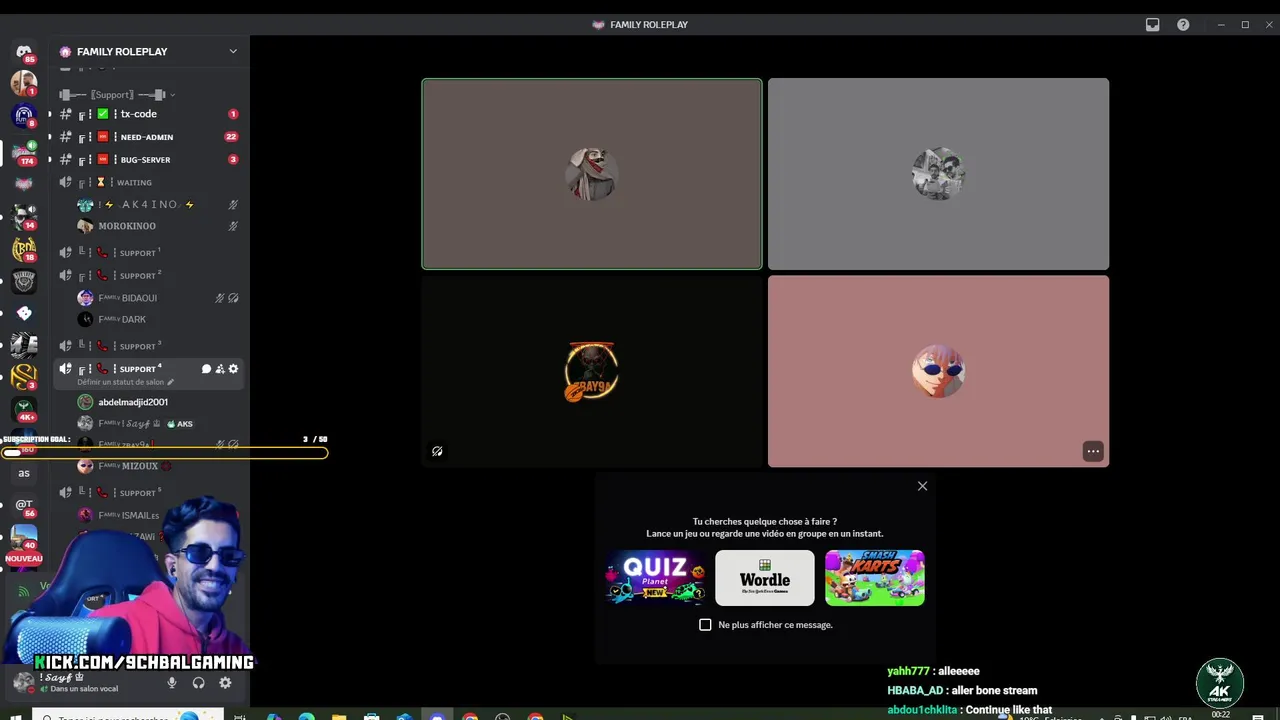Open server avatar with 1 badge
Screen dimensions: 1280x720
pos(24,84)
